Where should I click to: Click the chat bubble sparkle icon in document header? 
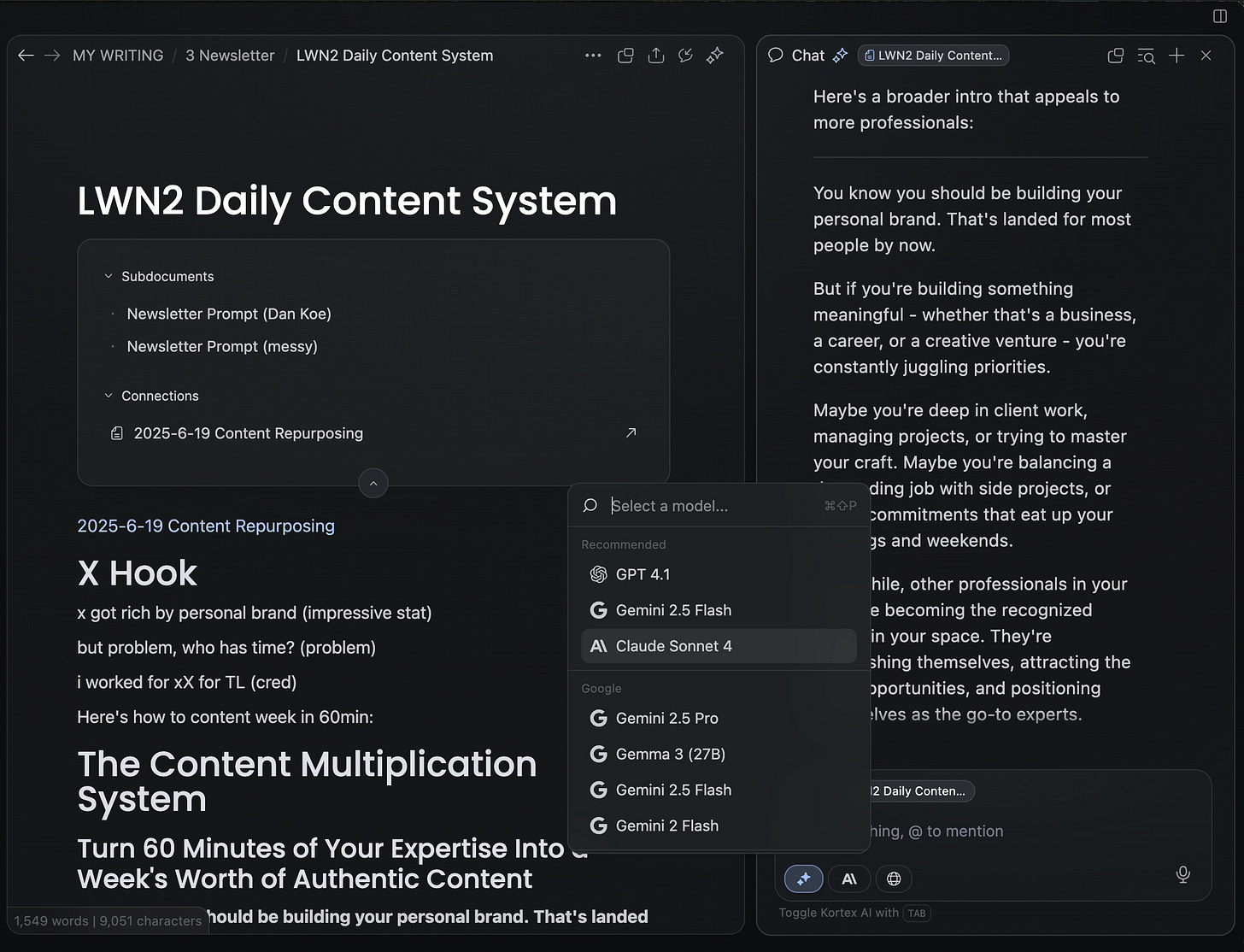(x=685, y=56)
